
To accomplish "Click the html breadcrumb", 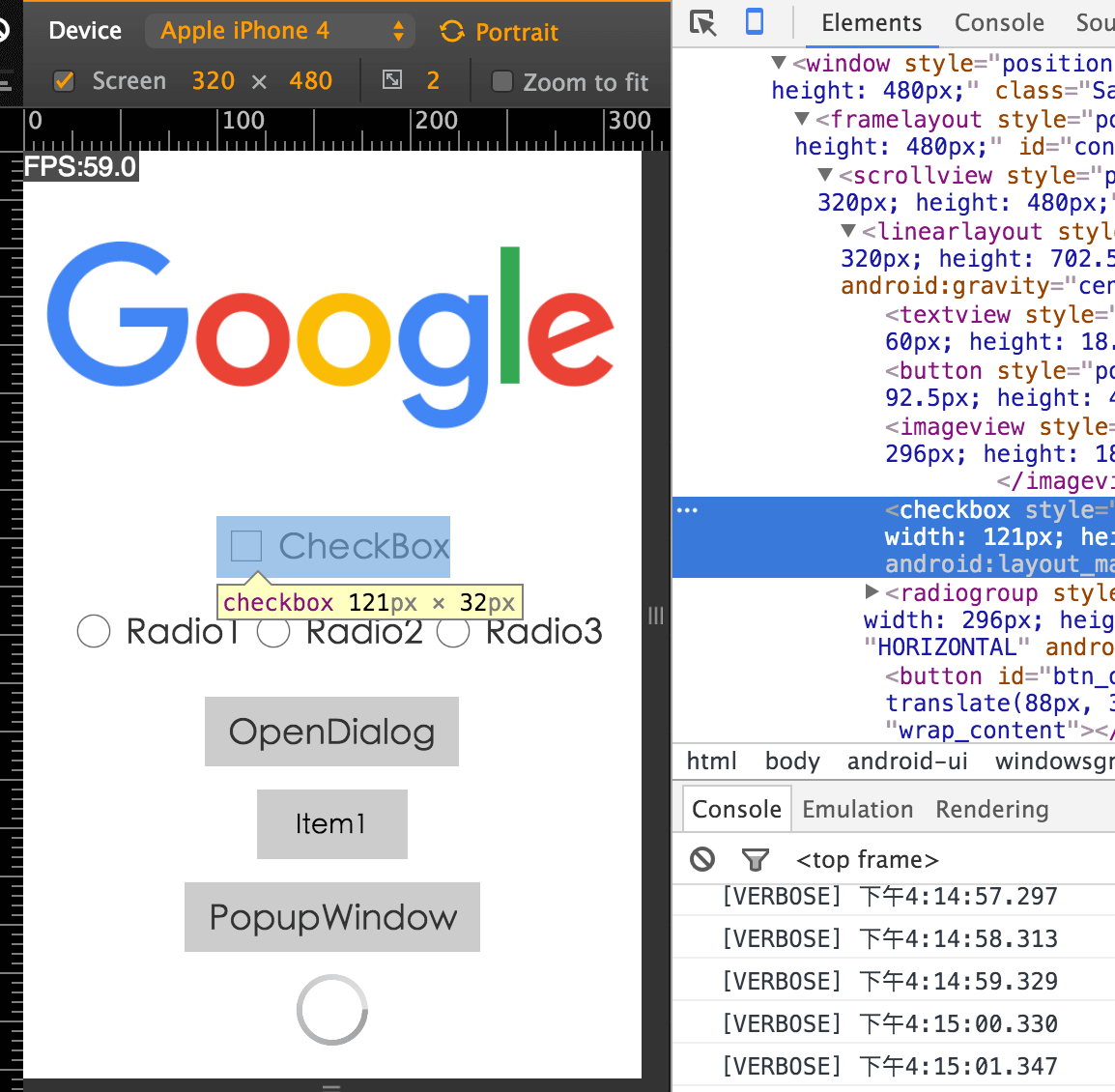I will (x=712, y=762).
